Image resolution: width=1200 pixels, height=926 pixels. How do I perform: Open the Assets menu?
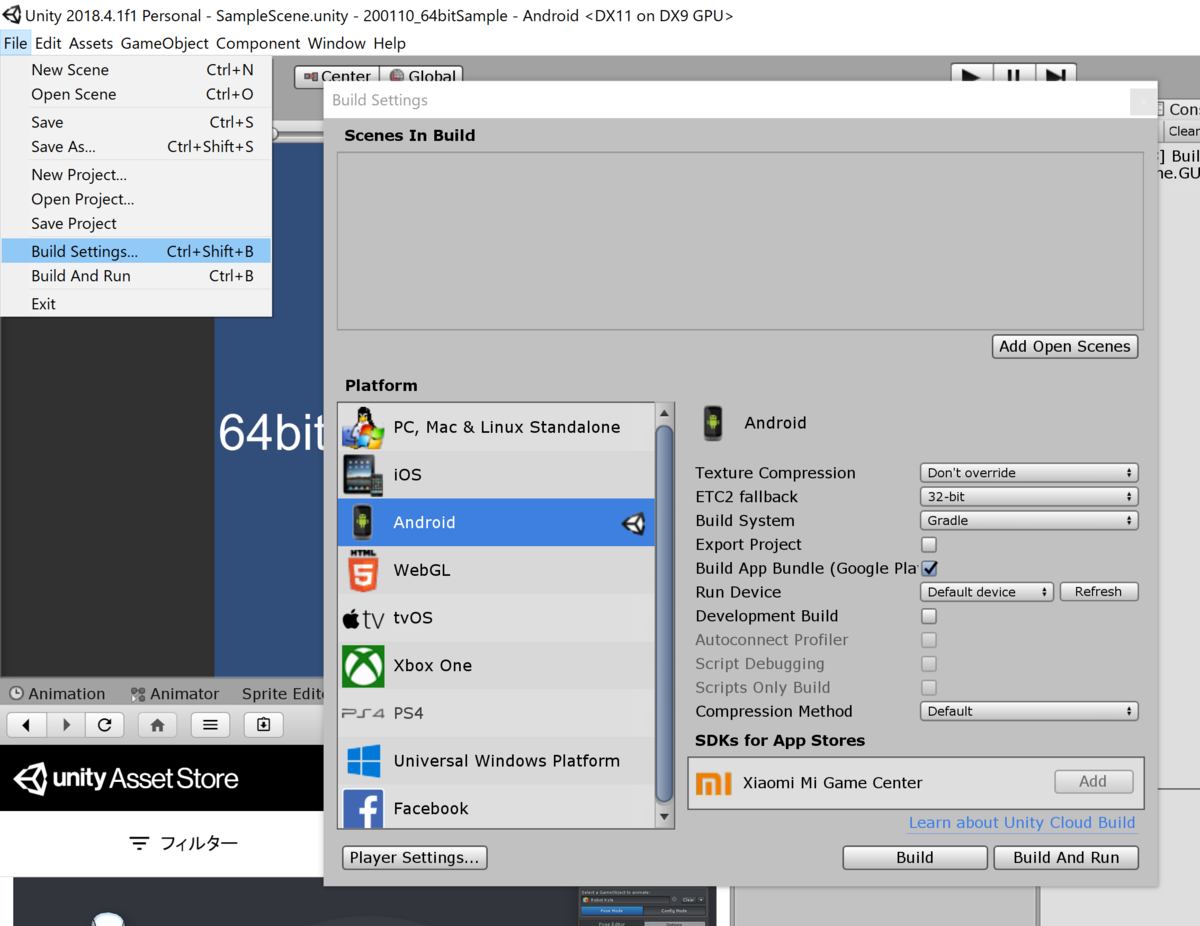click(x=91, y=43)
